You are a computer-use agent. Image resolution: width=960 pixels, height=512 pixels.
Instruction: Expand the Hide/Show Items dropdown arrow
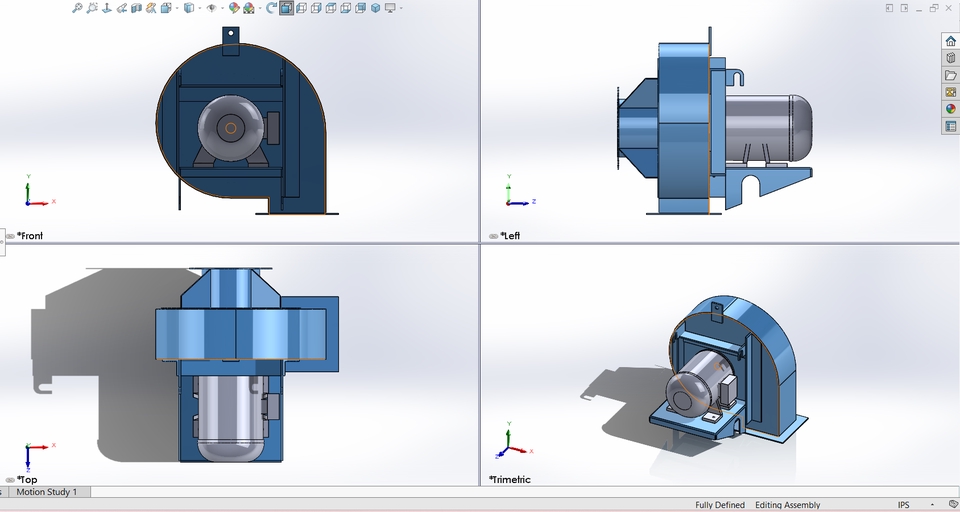[222, 9]
